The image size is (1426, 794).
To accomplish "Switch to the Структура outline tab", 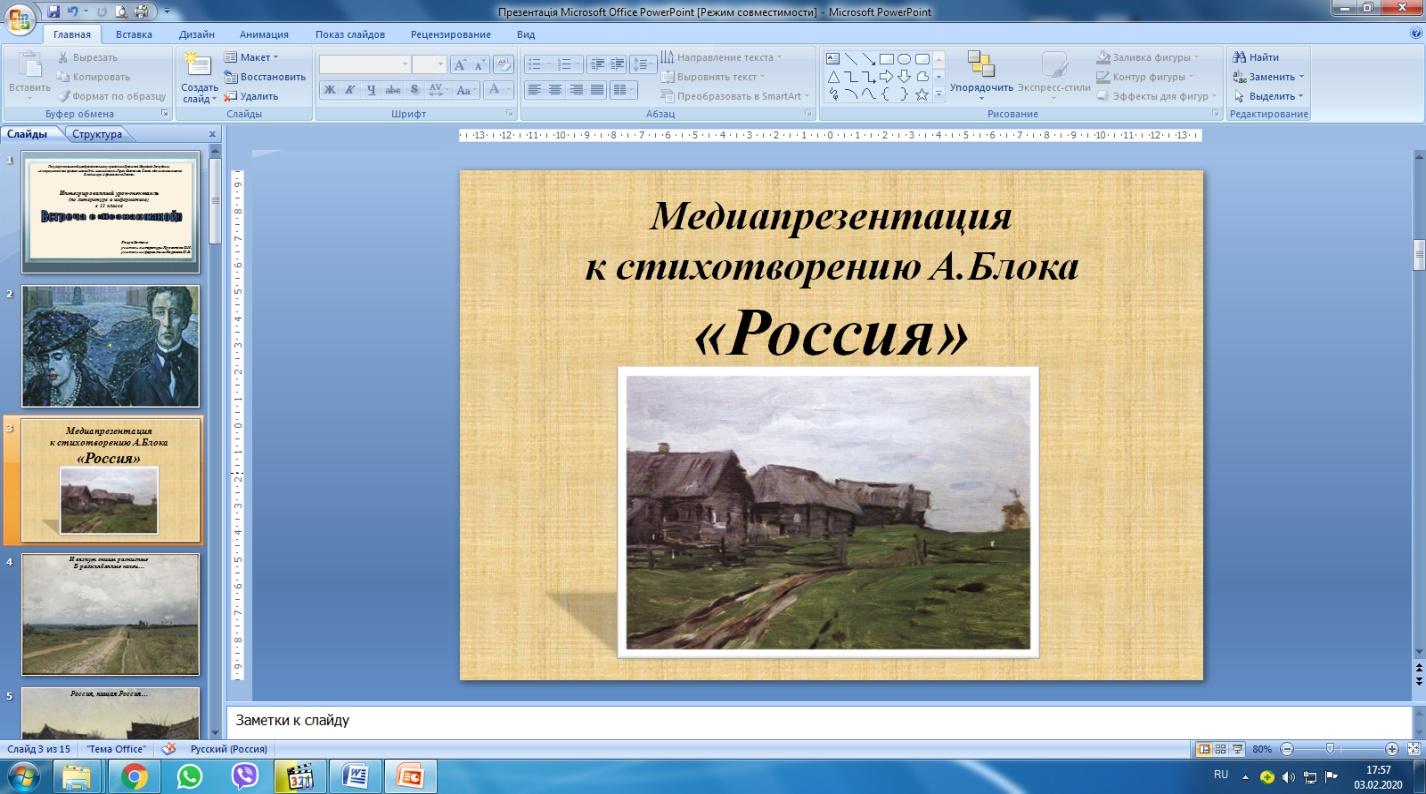I will tap(97, 134).
